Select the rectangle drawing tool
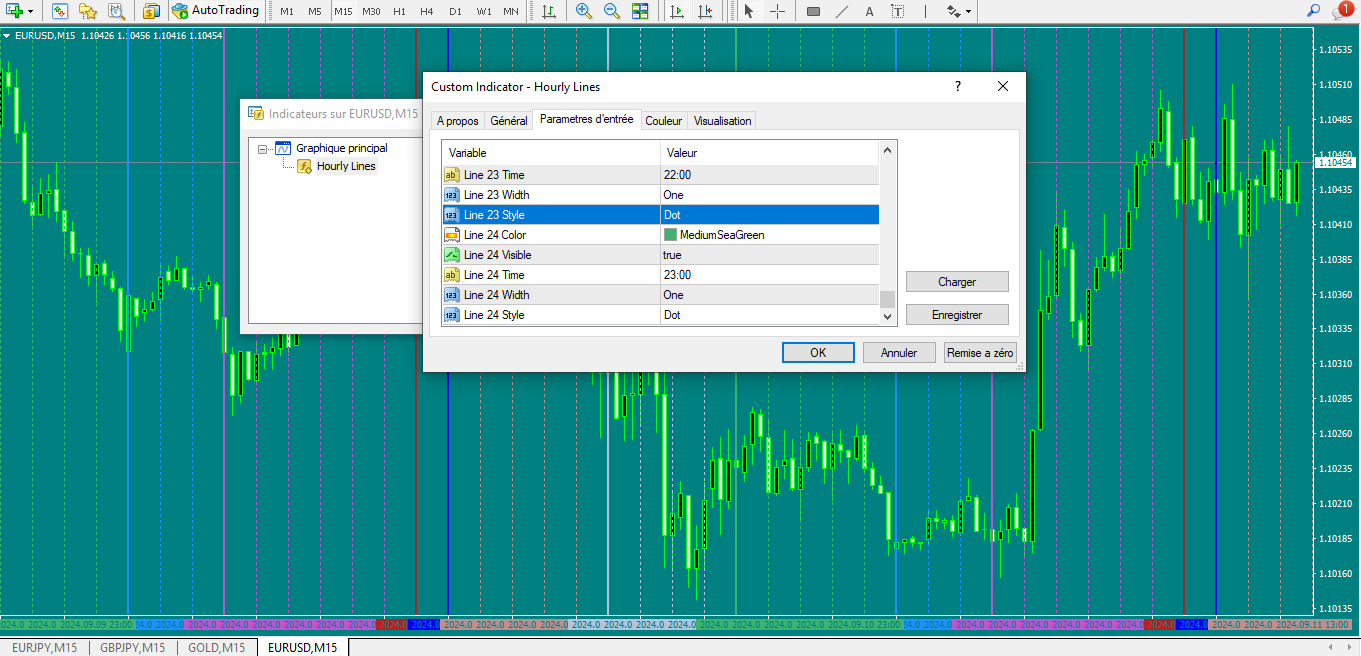 [813, 11]
